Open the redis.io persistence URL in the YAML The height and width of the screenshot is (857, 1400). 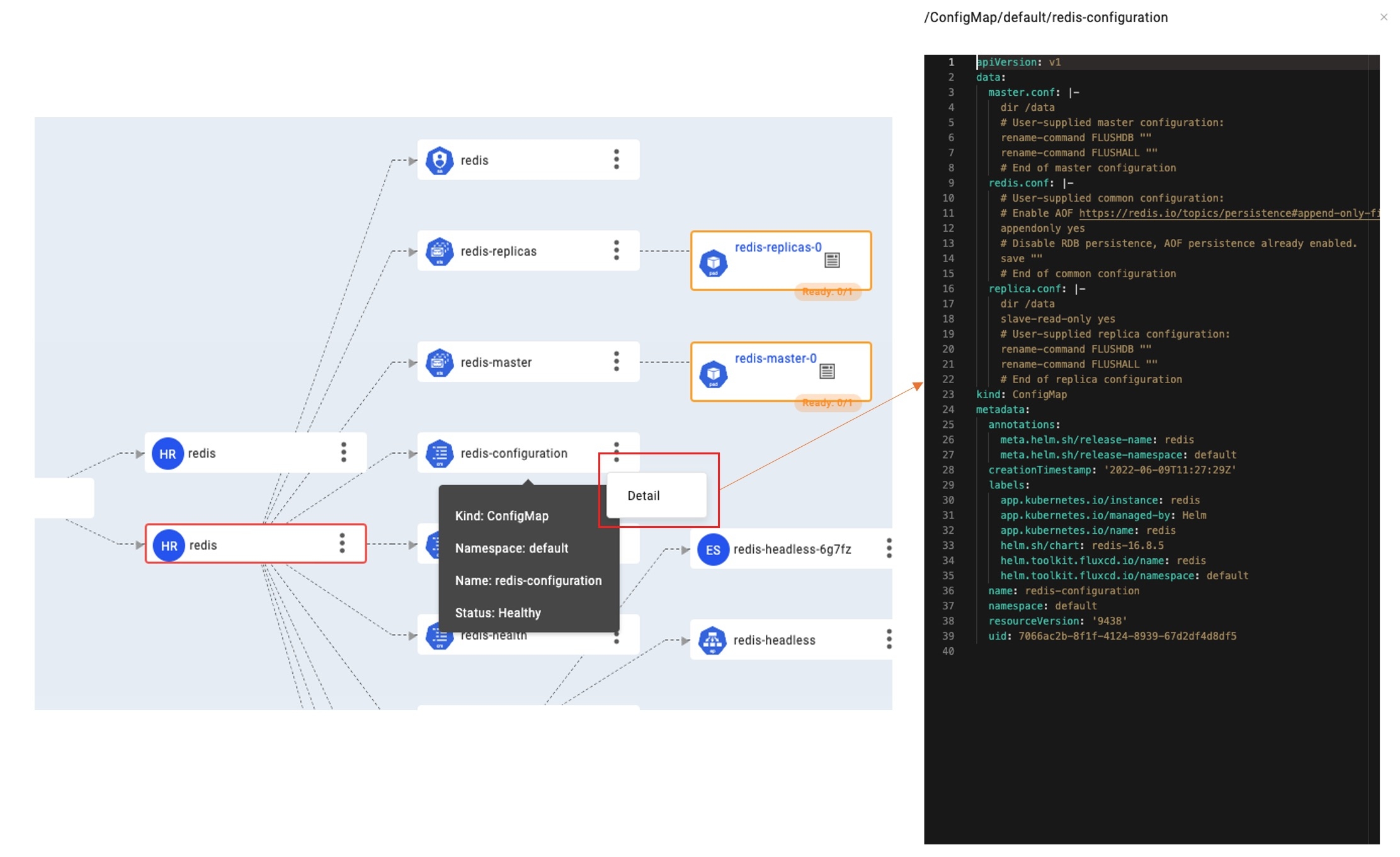1228,214
